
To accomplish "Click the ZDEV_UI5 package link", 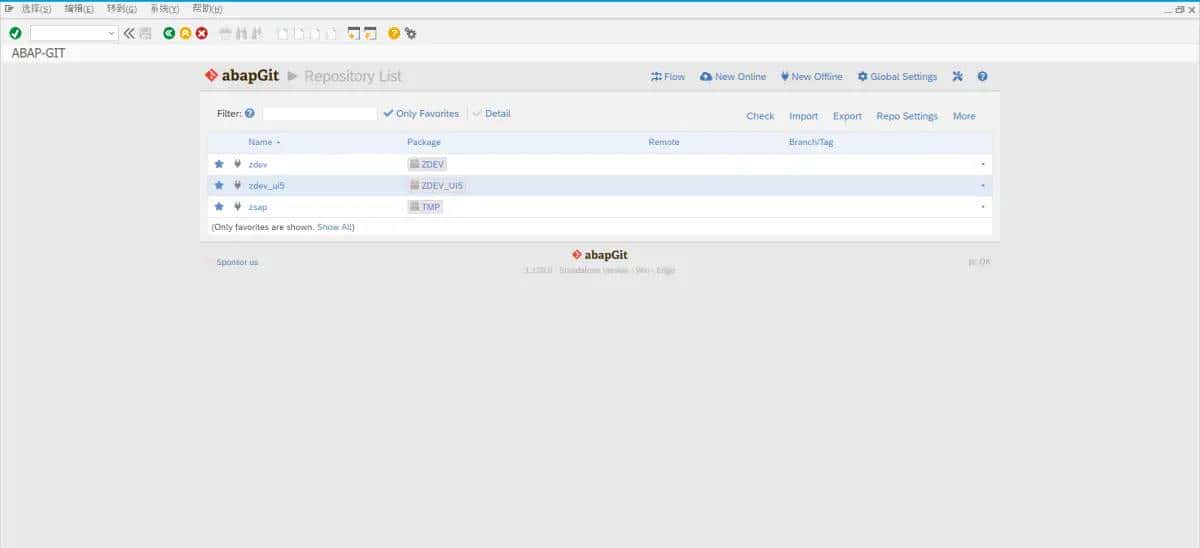I will (x=437, y=185).
